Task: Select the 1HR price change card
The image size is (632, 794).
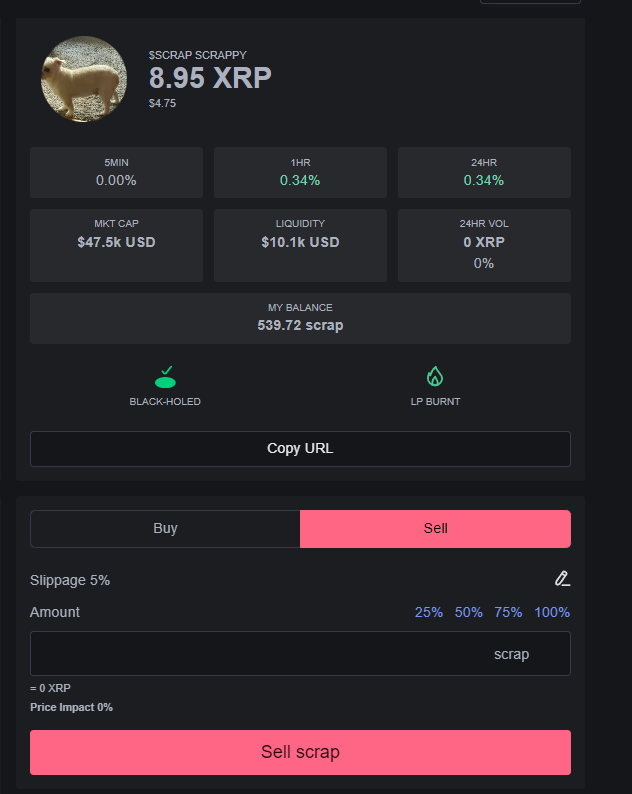Action: pos(300,172)
